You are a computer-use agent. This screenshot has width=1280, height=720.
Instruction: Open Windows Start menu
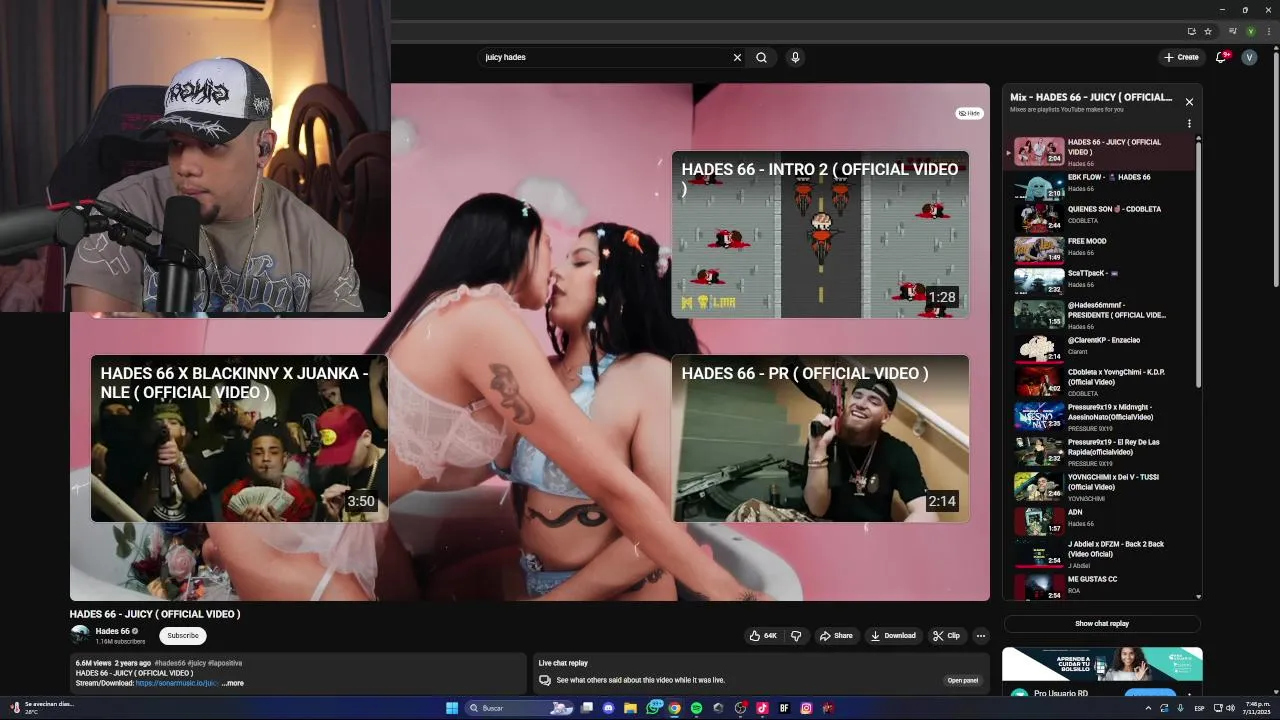[x=452, y=708]
